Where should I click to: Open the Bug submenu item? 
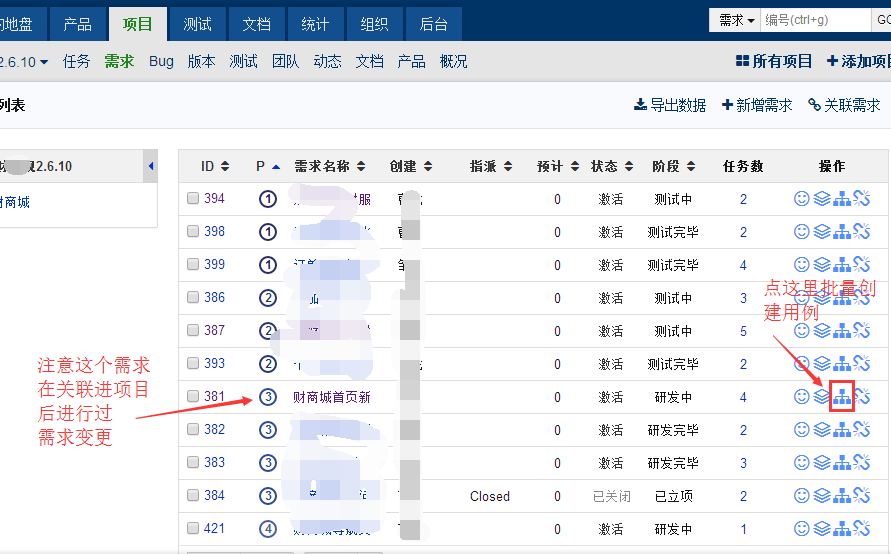161,61
